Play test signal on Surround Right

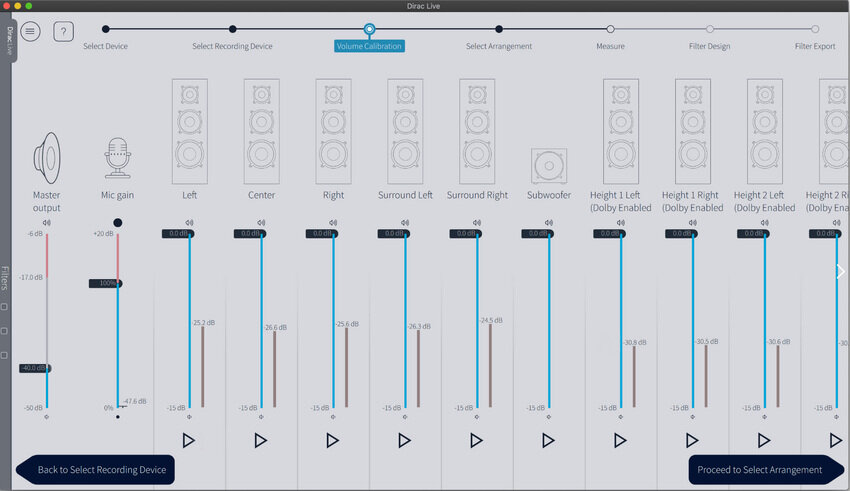tap(476, 440)
